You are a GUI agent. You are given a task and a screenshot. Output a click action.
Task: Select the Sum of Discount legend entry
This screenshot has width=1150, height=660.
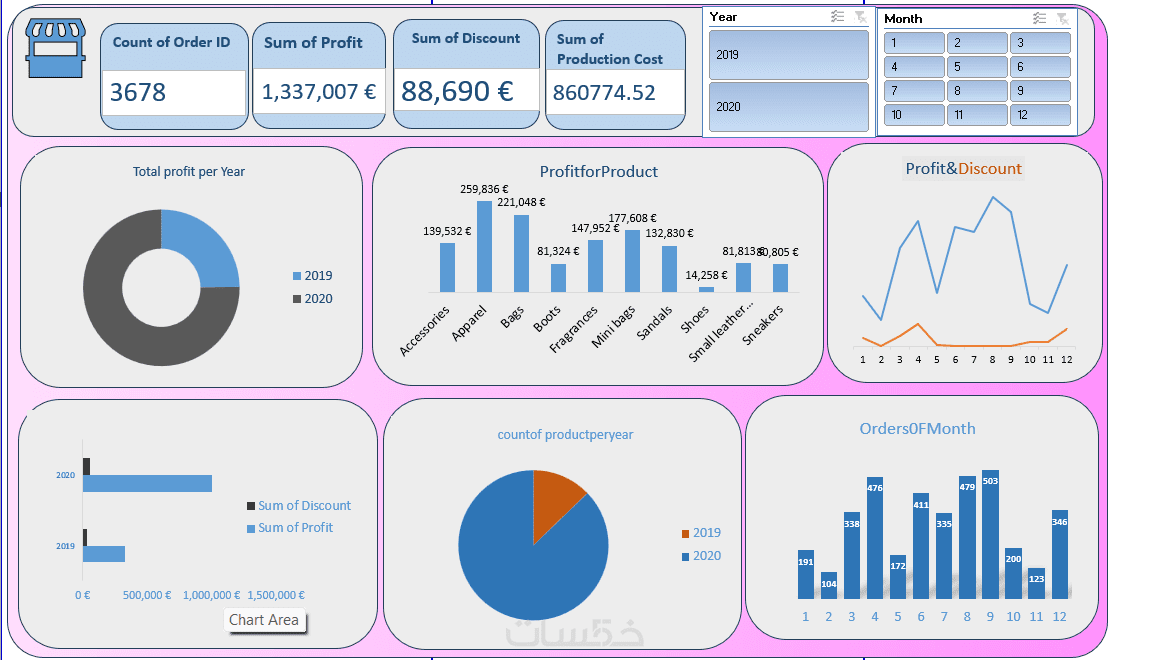299,505
